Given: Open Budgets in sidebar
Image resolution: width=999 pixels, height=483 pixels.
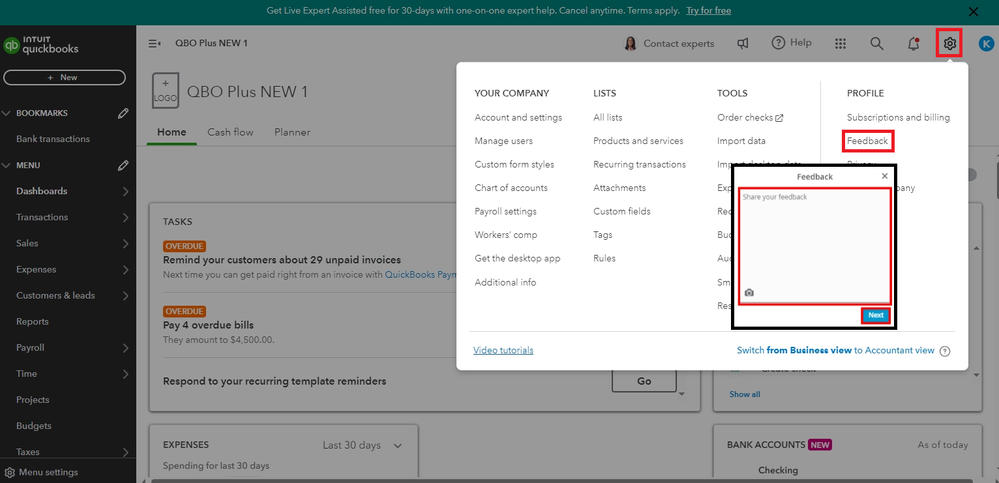Looking at the screenshot, I should 34,427.
